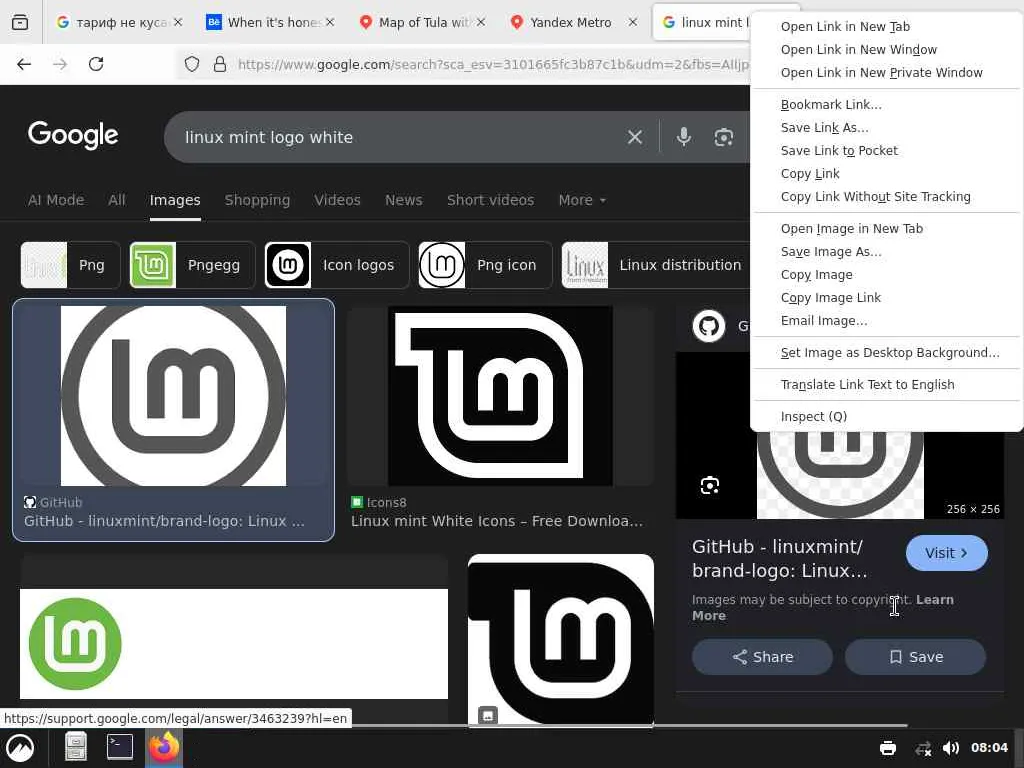
Task: Switch to Videos results
Action: point(338,200)
